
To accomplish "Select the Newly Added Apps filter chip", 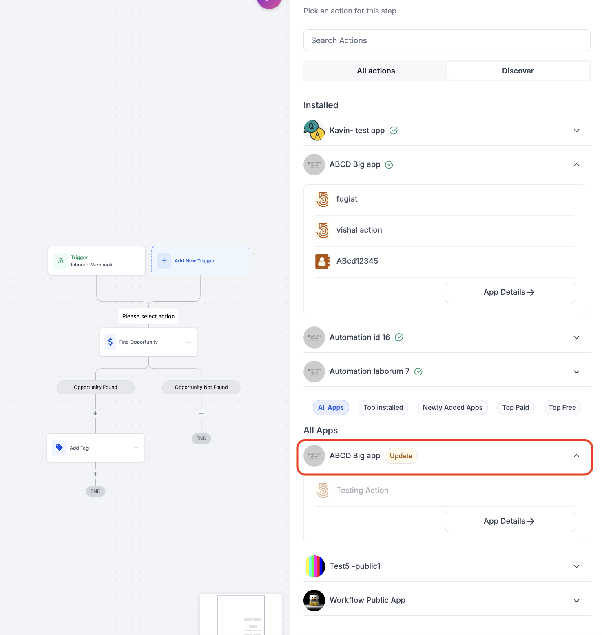I will (x=452, y=407).
